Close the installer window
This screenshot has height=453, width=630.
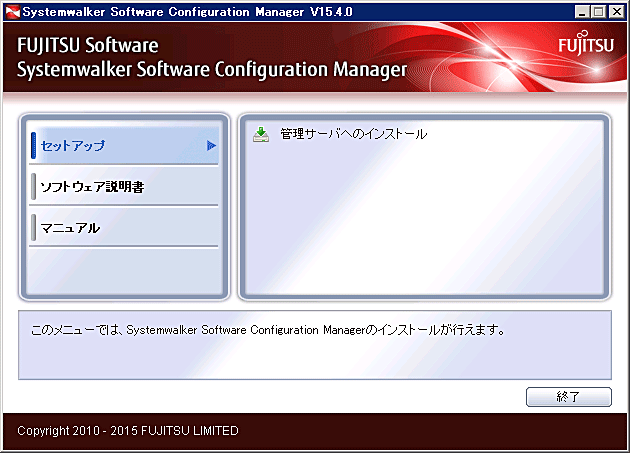click(616, 12)
